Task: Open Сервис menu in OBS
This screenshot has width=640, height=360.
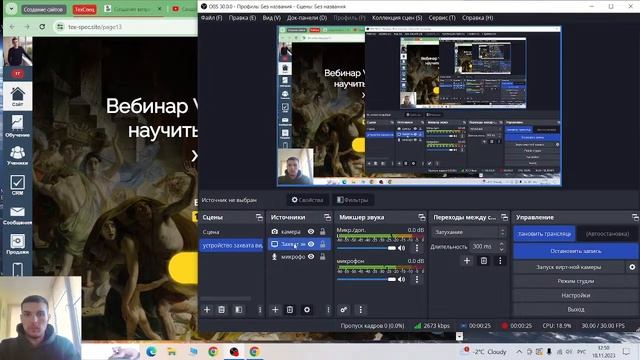Action: click(x=442, y=18)
